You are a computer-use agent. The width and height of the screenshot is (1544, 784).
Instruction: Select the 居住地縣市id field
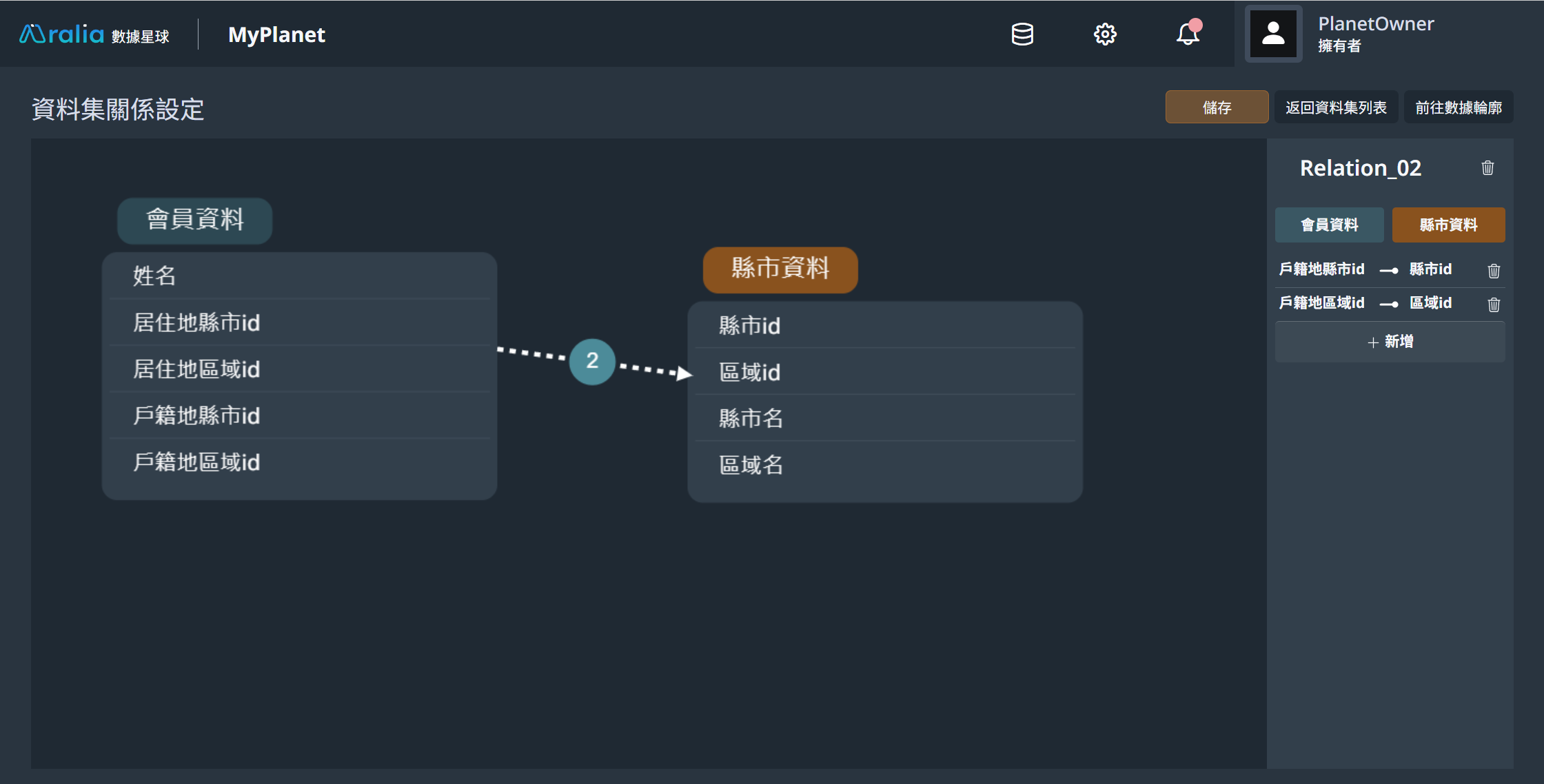[x=300, y=322]
